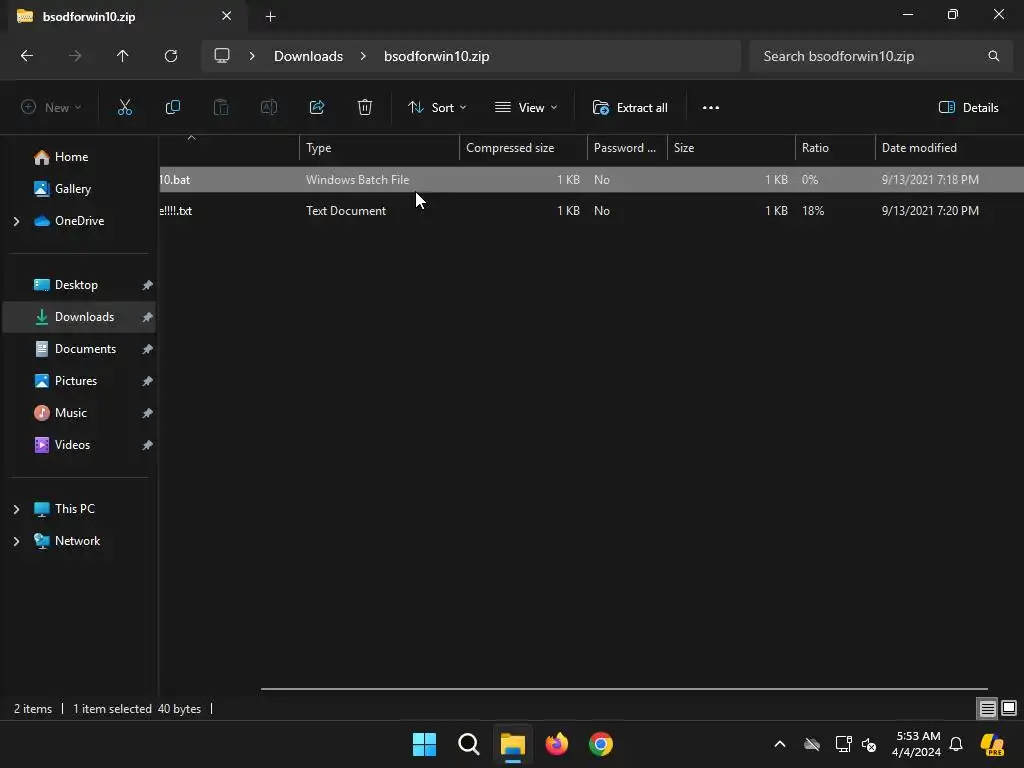Open taskbar Search

click(x=468, y=744)
